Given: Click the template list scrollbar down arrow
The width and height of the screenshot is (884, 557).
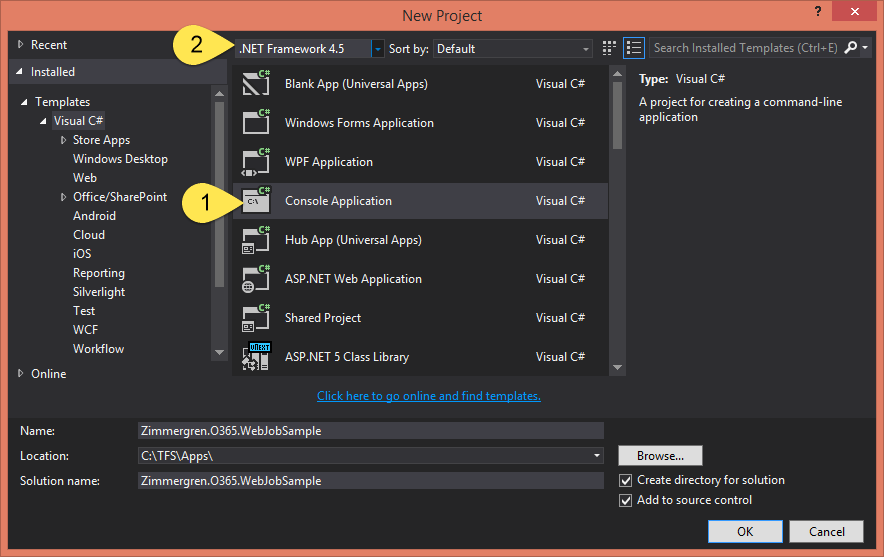Looking at the screenshot, I should coord(617,368).
